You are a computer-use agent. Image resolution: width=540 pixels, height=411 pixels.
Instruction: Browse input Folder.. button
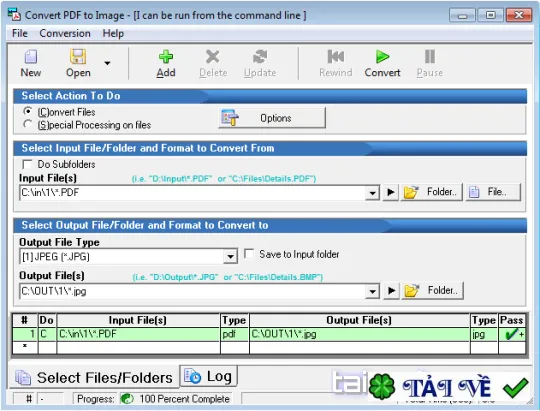point(432,192)
